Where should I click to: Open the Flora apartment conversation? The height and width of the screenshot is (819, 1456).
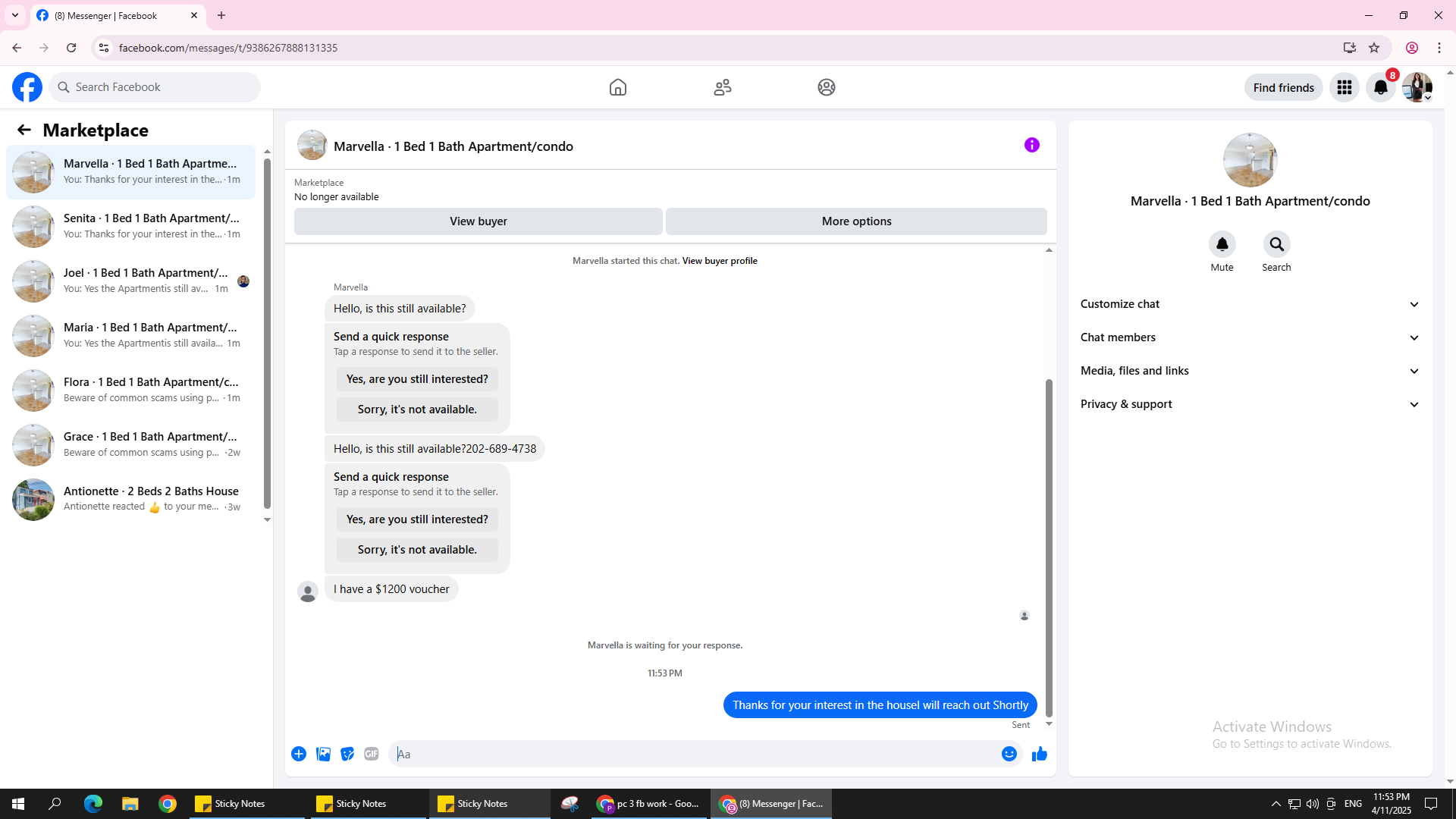point(131,390)
